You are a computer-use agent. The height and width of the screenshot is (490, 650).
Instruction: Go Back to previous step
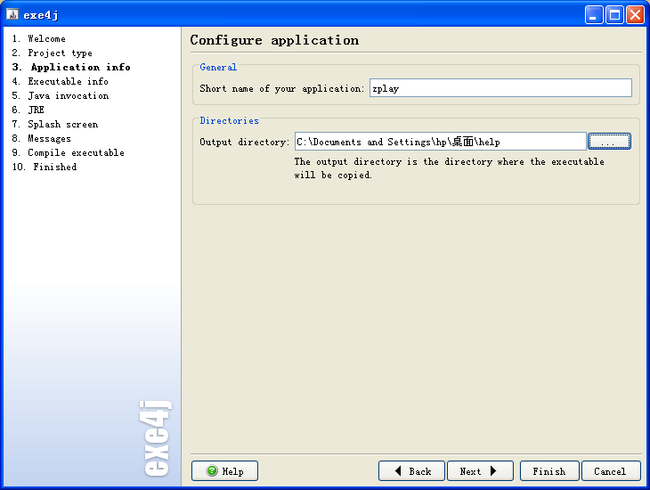[411, 471]
